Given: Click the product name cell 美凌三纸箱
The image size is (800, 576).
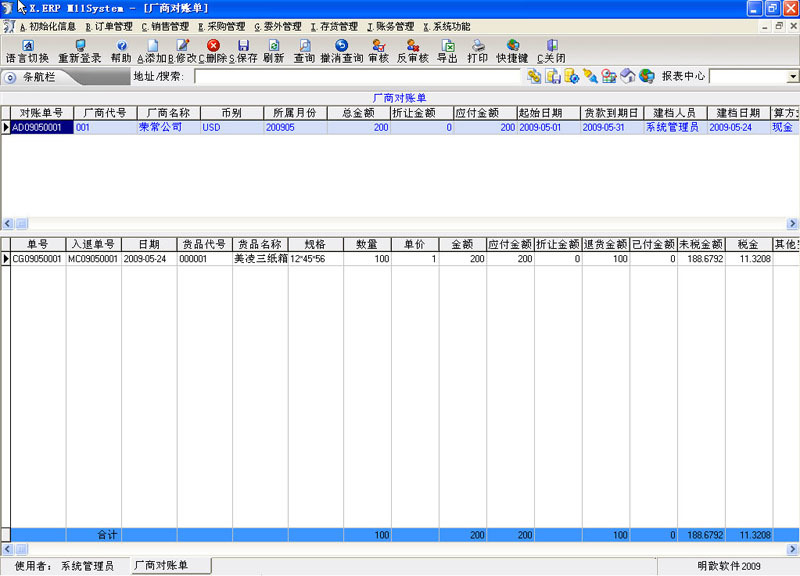Looking at the screenshot, I should tap(260, 259).
